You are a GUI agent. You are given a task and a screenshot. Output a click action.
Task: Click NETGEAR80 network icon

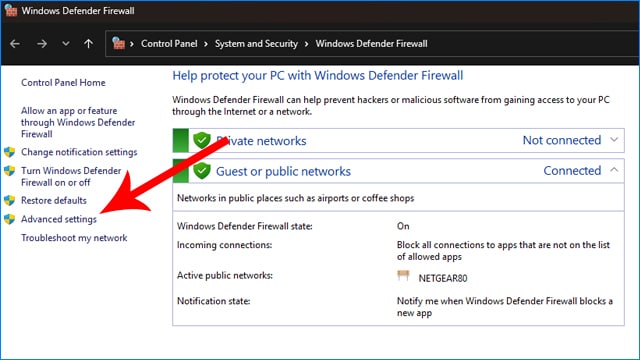pos(403,276)
